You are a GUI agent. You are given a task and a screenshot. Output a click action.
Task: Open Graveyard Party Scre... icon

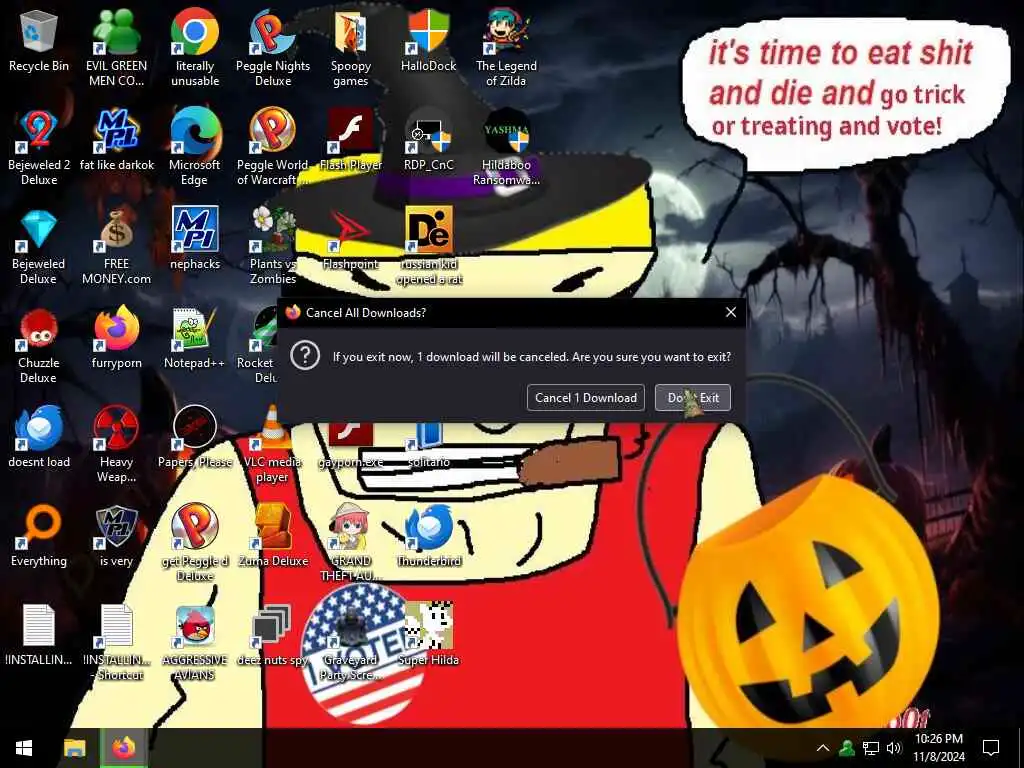tap(351, 643)
